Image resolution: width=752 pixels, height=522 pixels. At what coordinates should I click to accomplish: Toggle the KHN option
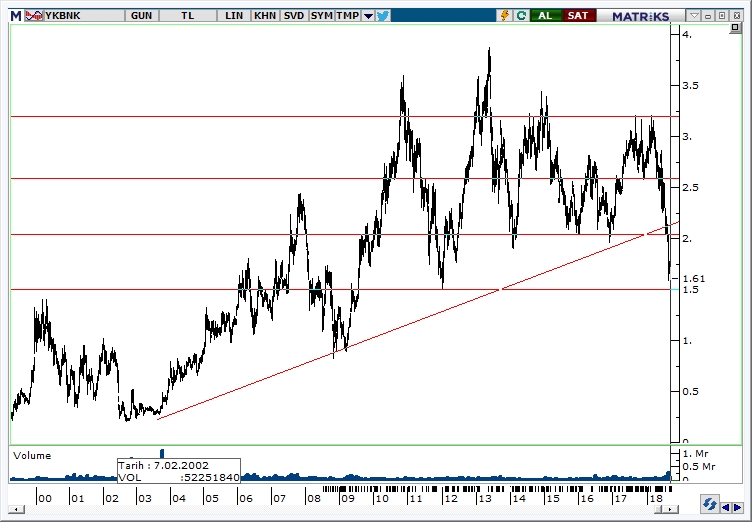(x=265, y=16)
